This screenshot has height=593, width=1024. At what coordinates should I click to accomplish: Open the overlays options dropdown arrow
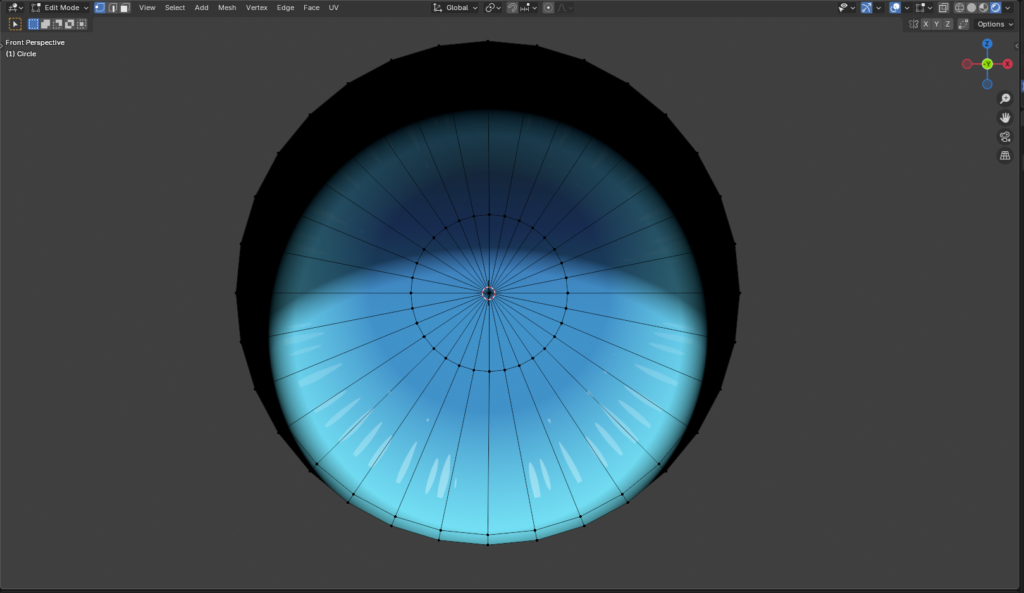tap(907, 8)
